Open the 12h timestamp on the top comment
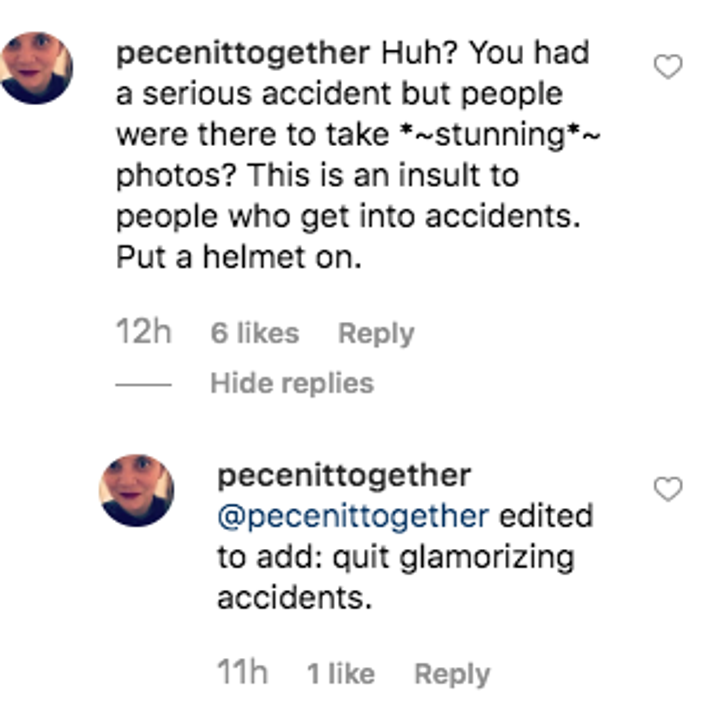Image resolution: width=720 pixels, height=720 pixels. click(x=144, y=334)
